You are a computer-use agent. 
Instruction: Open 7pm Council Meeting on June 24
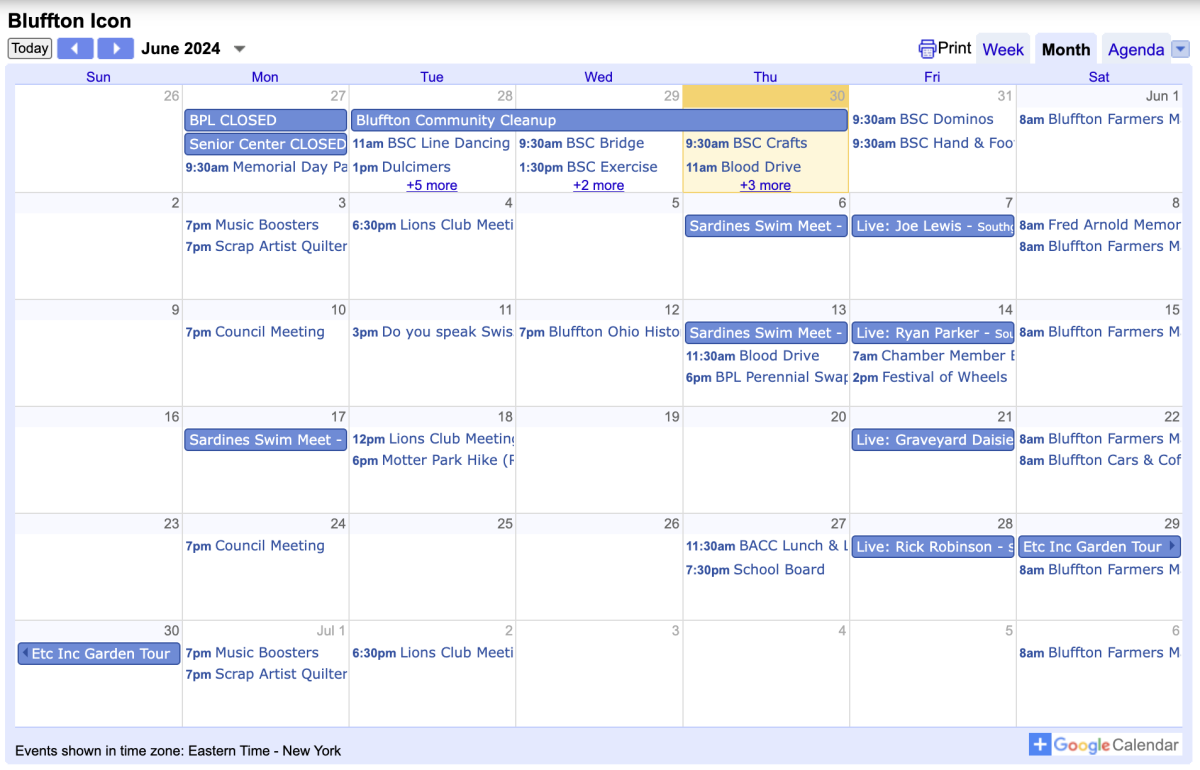coord(255,546)
